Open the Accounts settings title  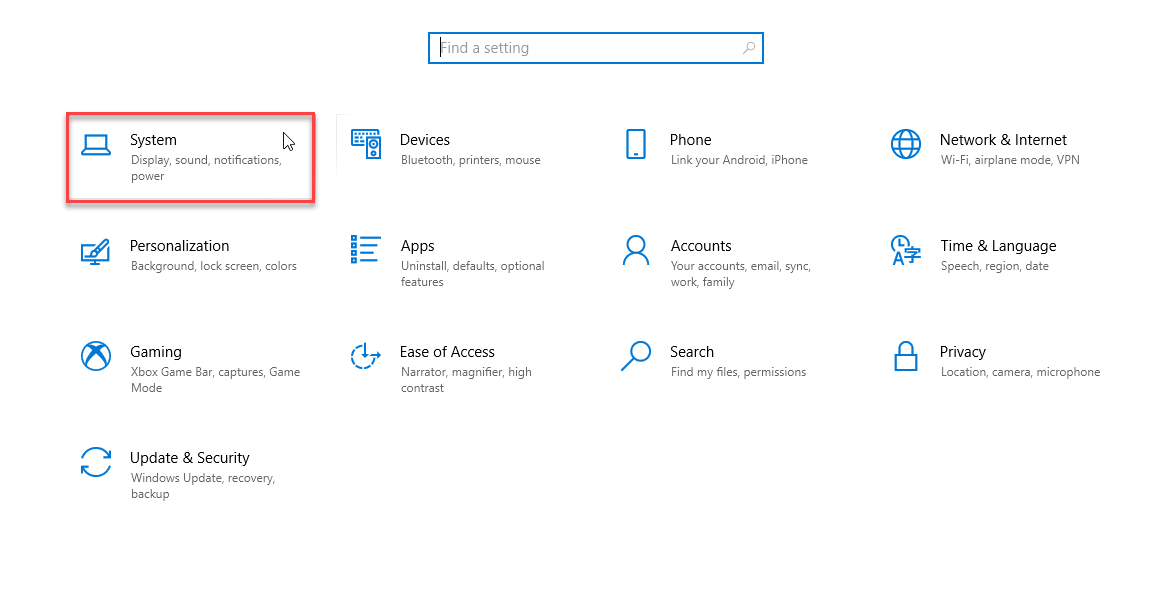(701, 246)
